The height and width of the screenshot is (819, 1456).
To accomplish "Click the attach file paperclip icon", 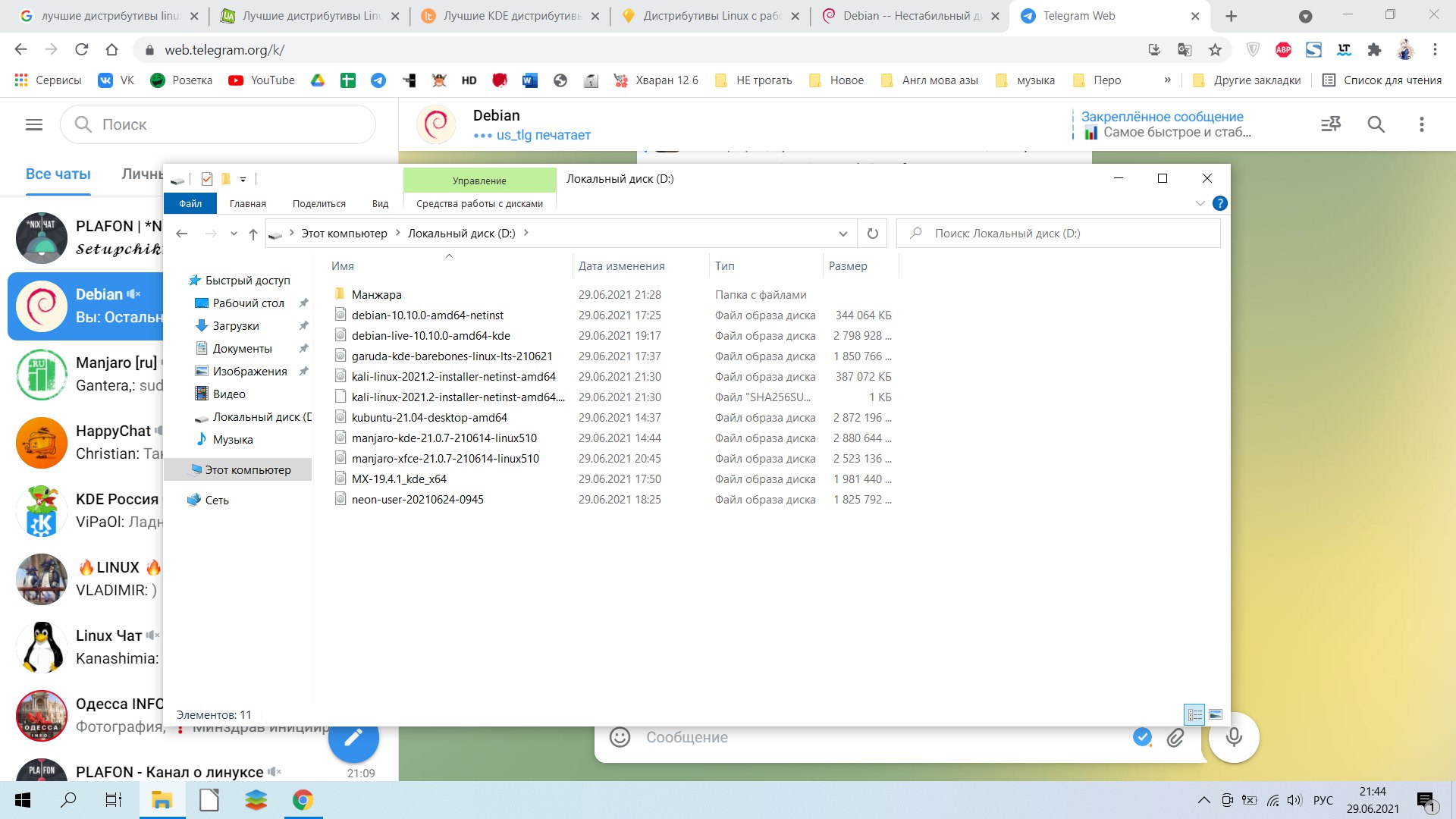I will pyautogui.click(x=1175, y=737).
